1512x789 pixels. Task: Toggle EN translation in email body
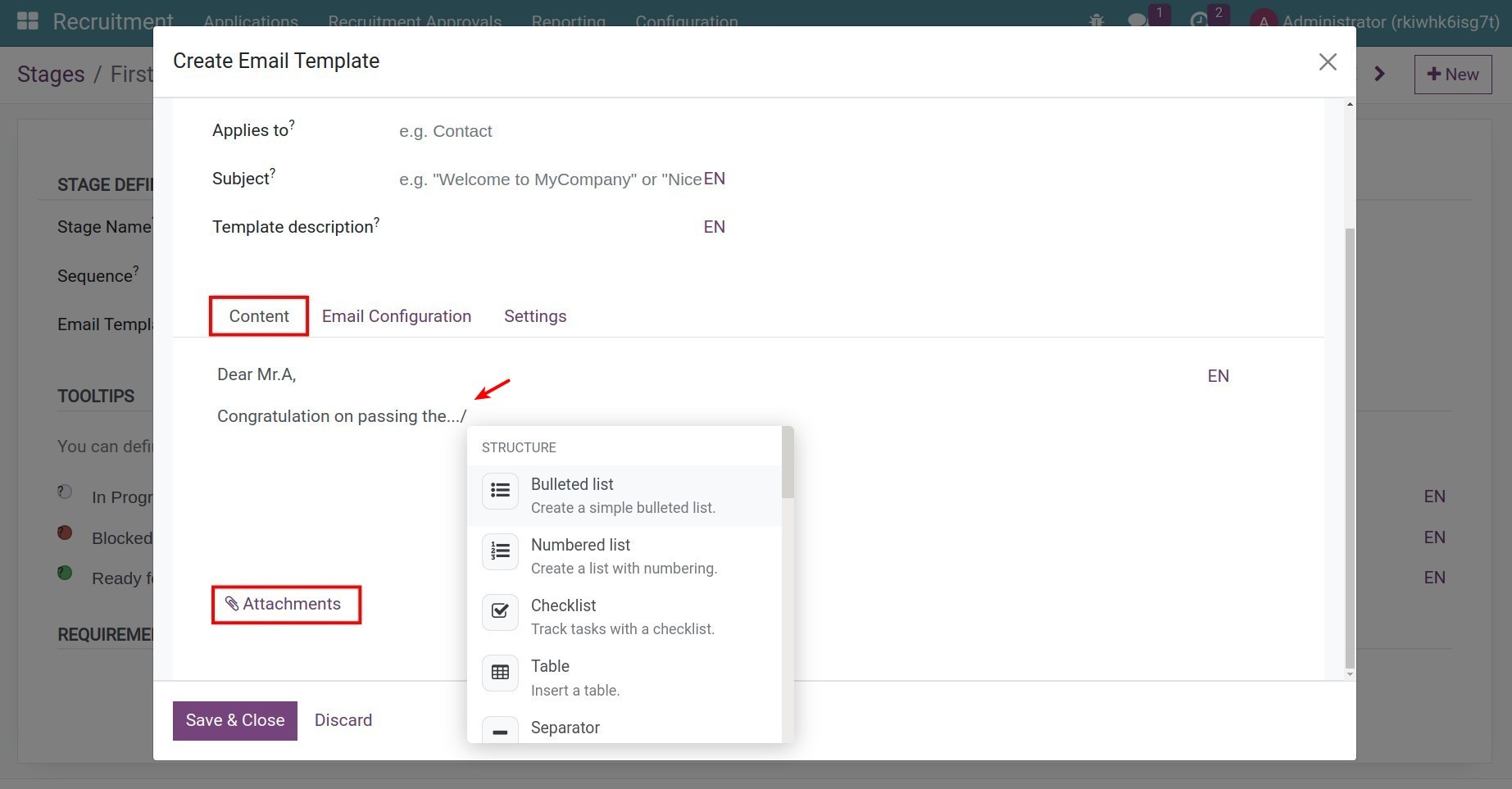click(x=1218, y=375)
